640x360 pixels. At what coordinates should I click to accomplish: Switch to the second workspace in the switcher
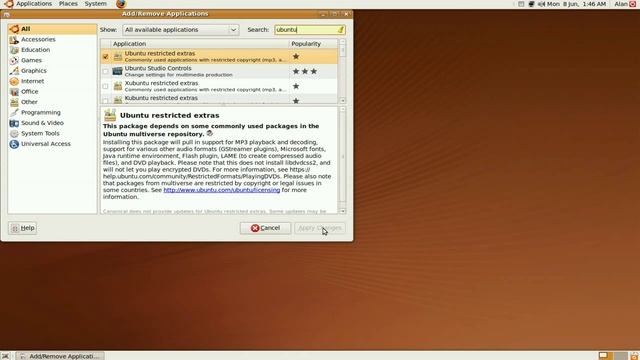pyautogui.click(x=620, y=356)
